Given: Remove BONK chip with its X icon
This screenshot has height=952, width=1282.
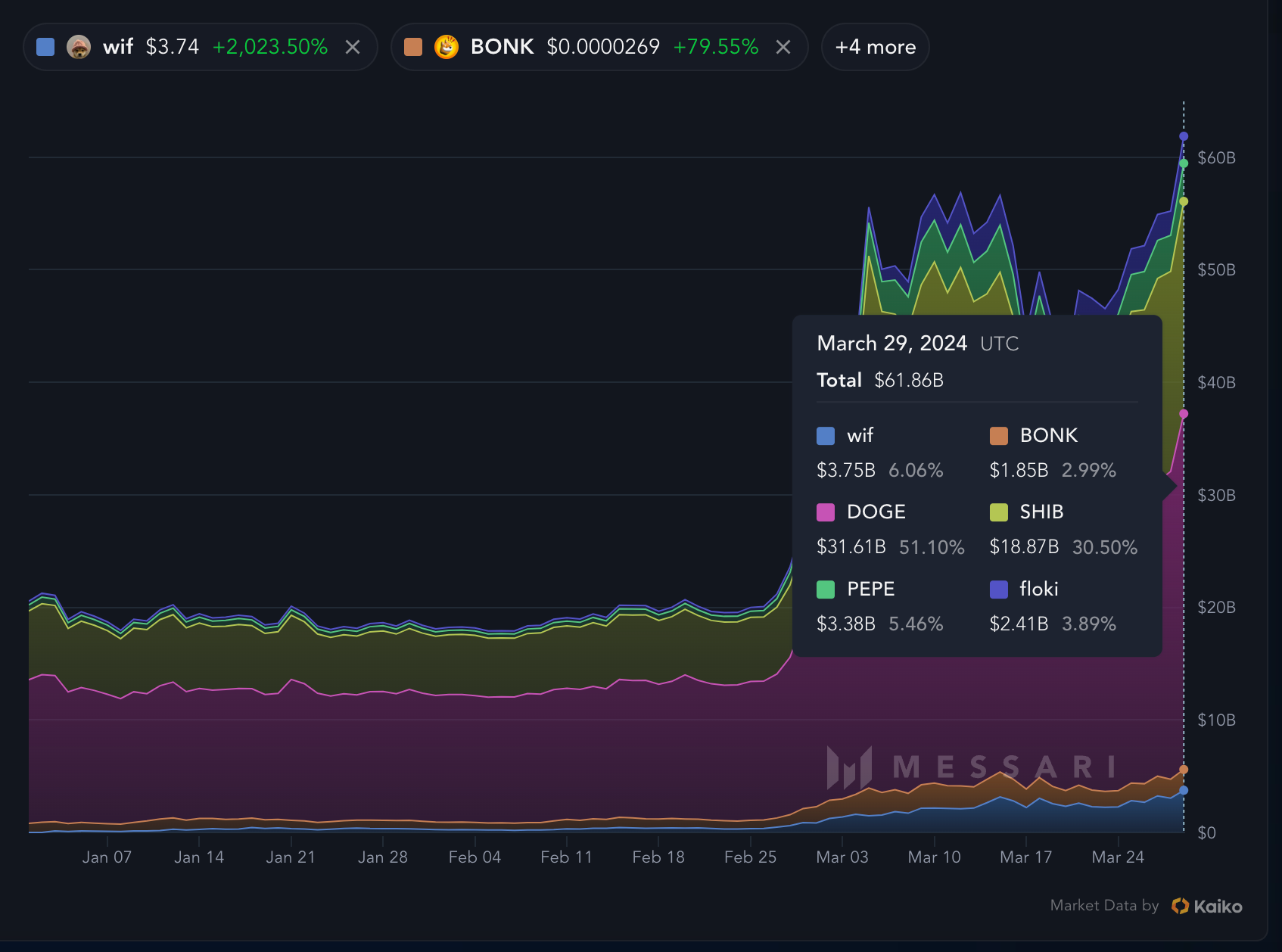Looking at the screenshot, I should [783, 47].
